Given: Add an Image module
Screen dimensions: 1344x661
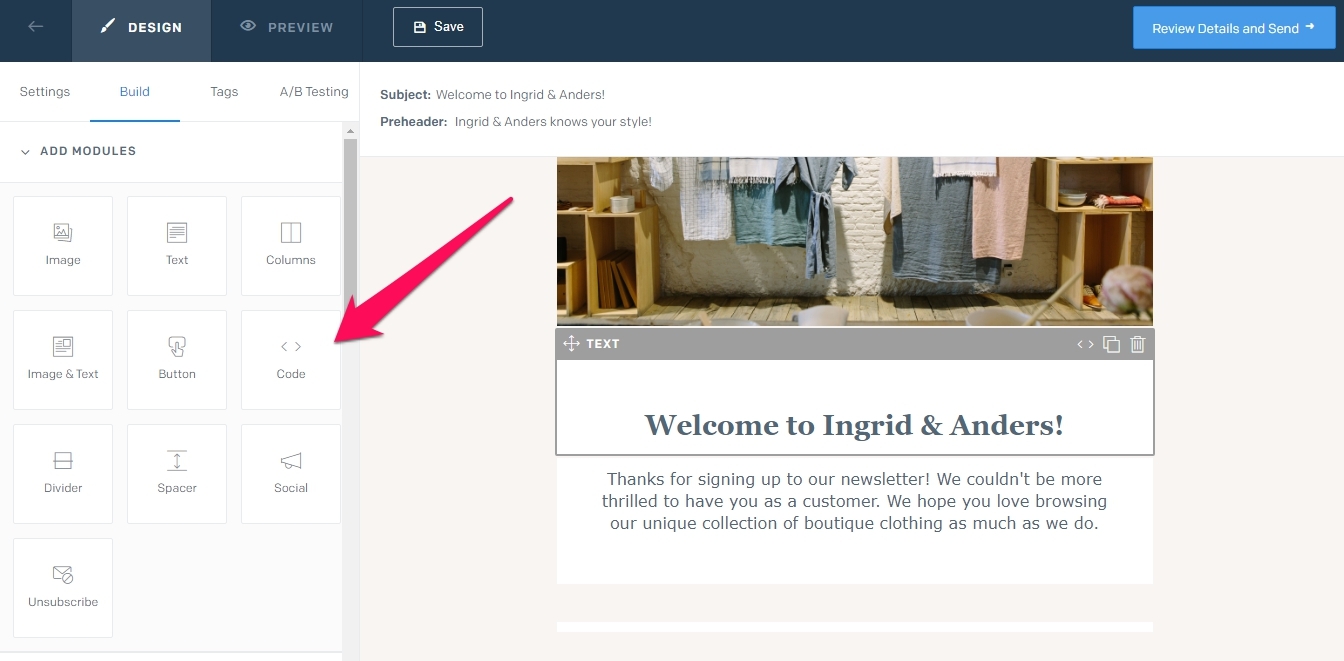Looking at the screenshot, I should point(63,246).
